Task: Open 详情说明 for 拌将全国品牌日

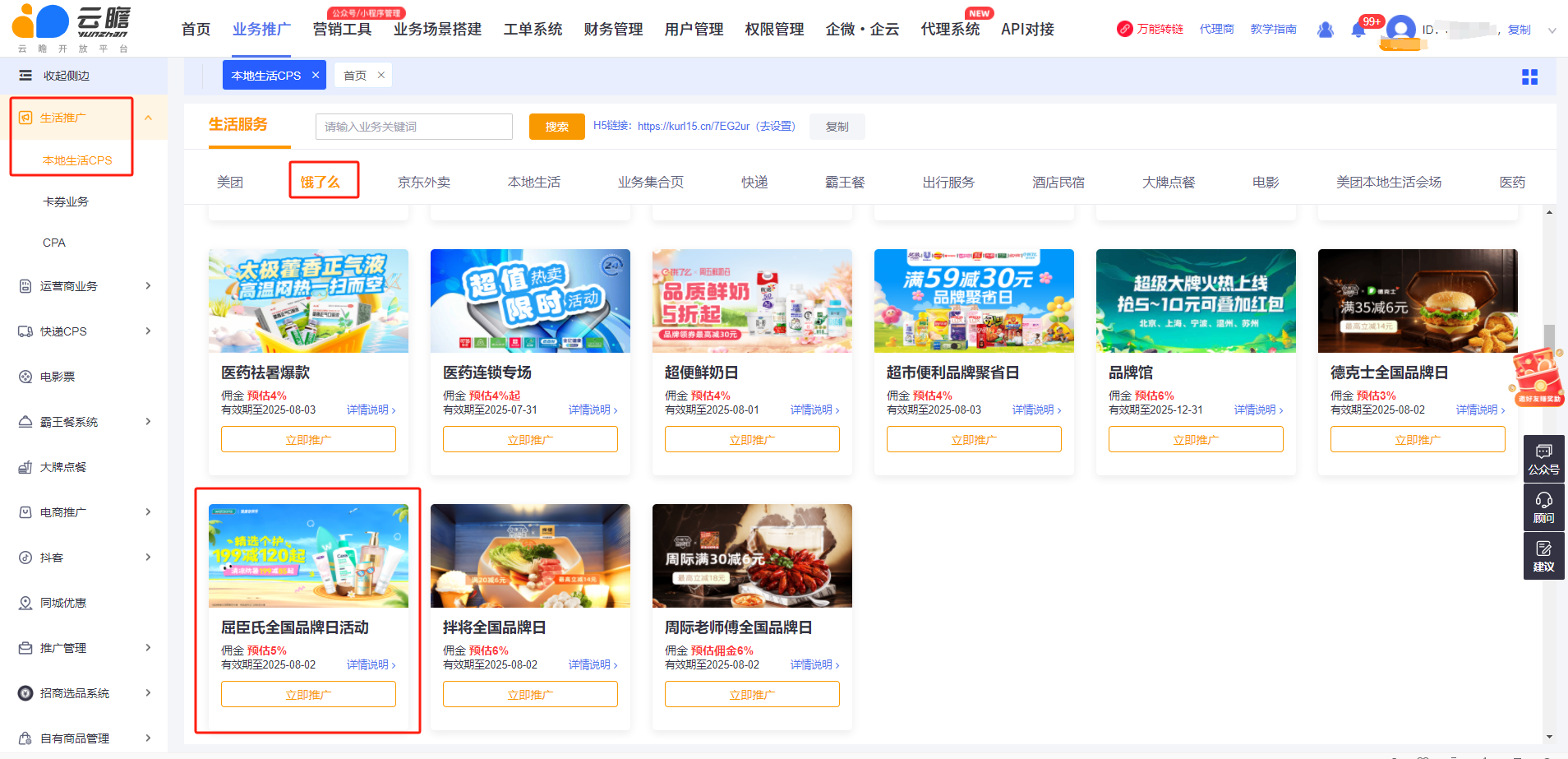Action: [x=593, y=664]
